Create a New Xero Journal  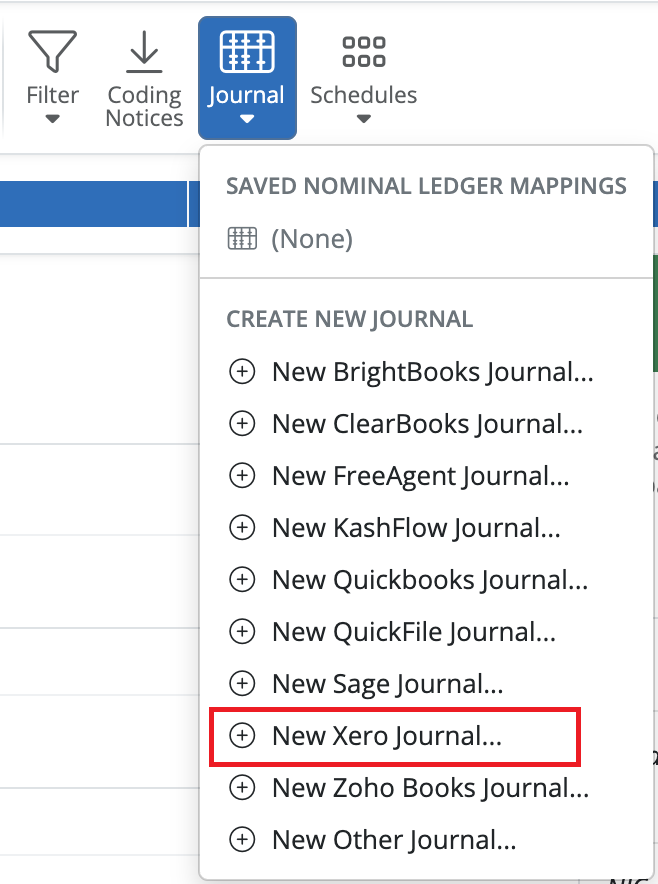pos(394,736)
